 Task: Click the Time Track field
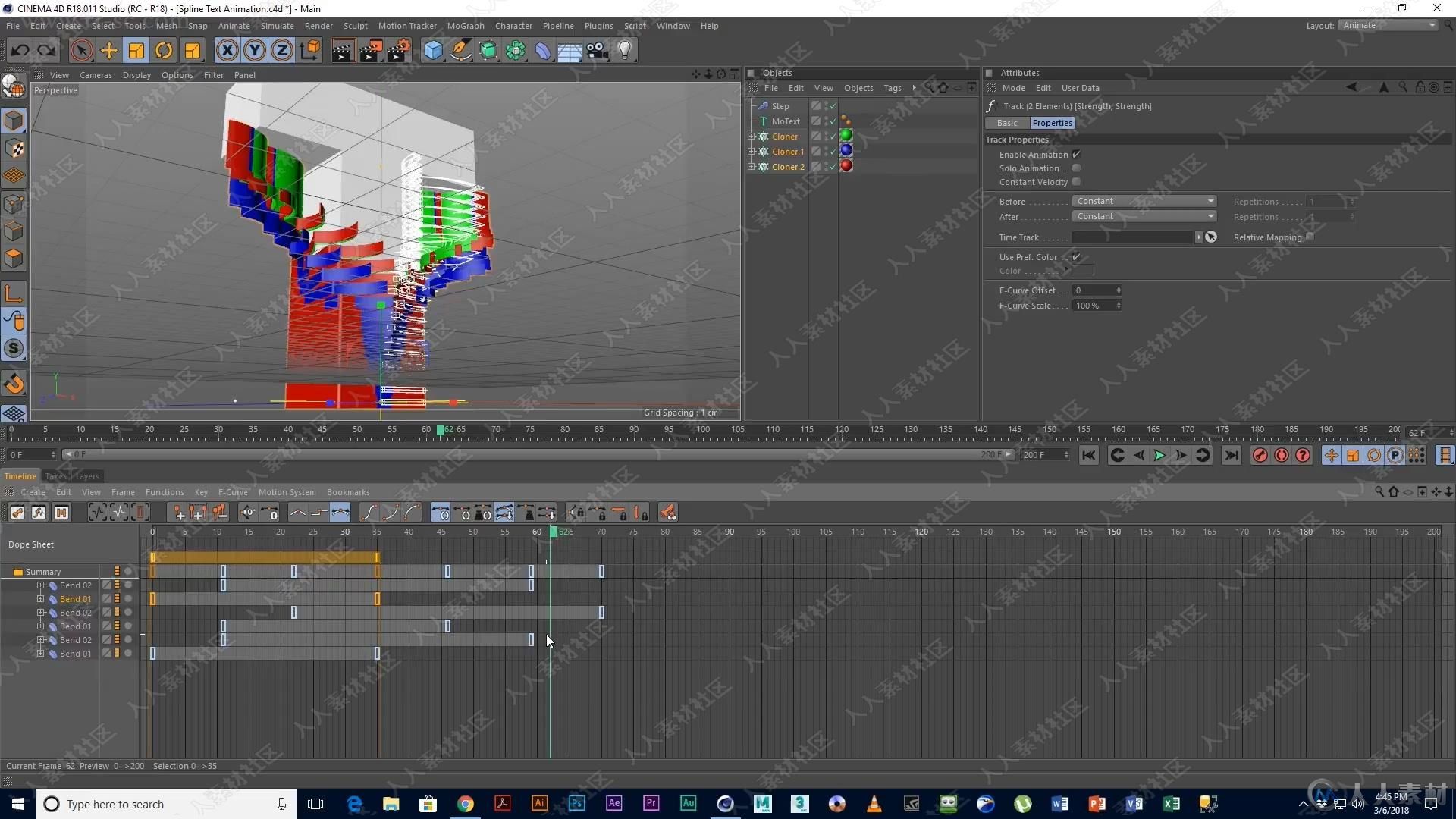1133,237
